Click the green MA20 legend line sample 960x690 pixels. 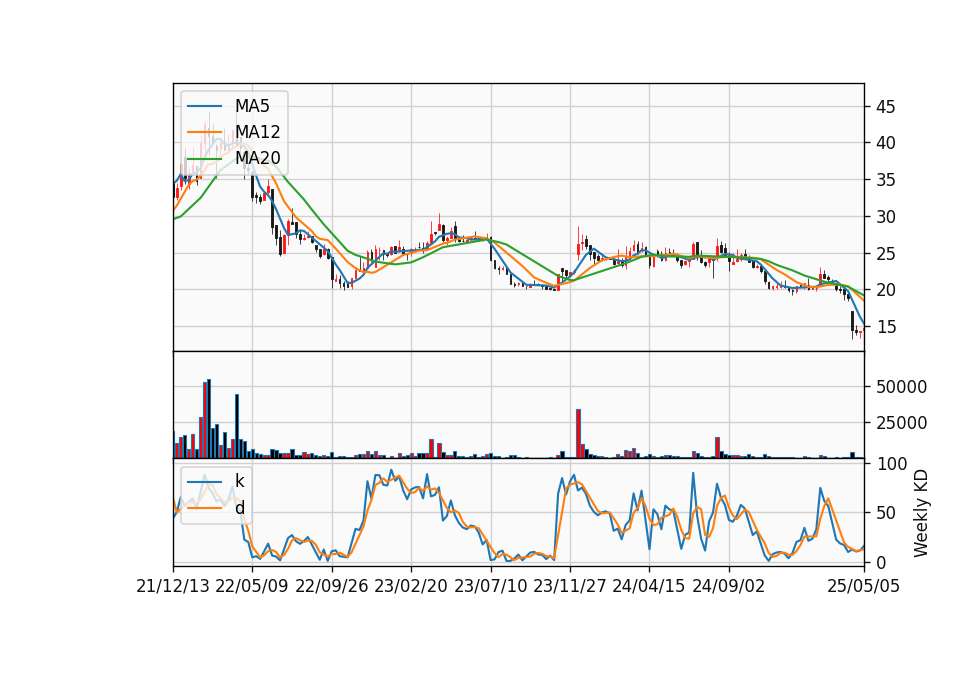pos(204,159)
